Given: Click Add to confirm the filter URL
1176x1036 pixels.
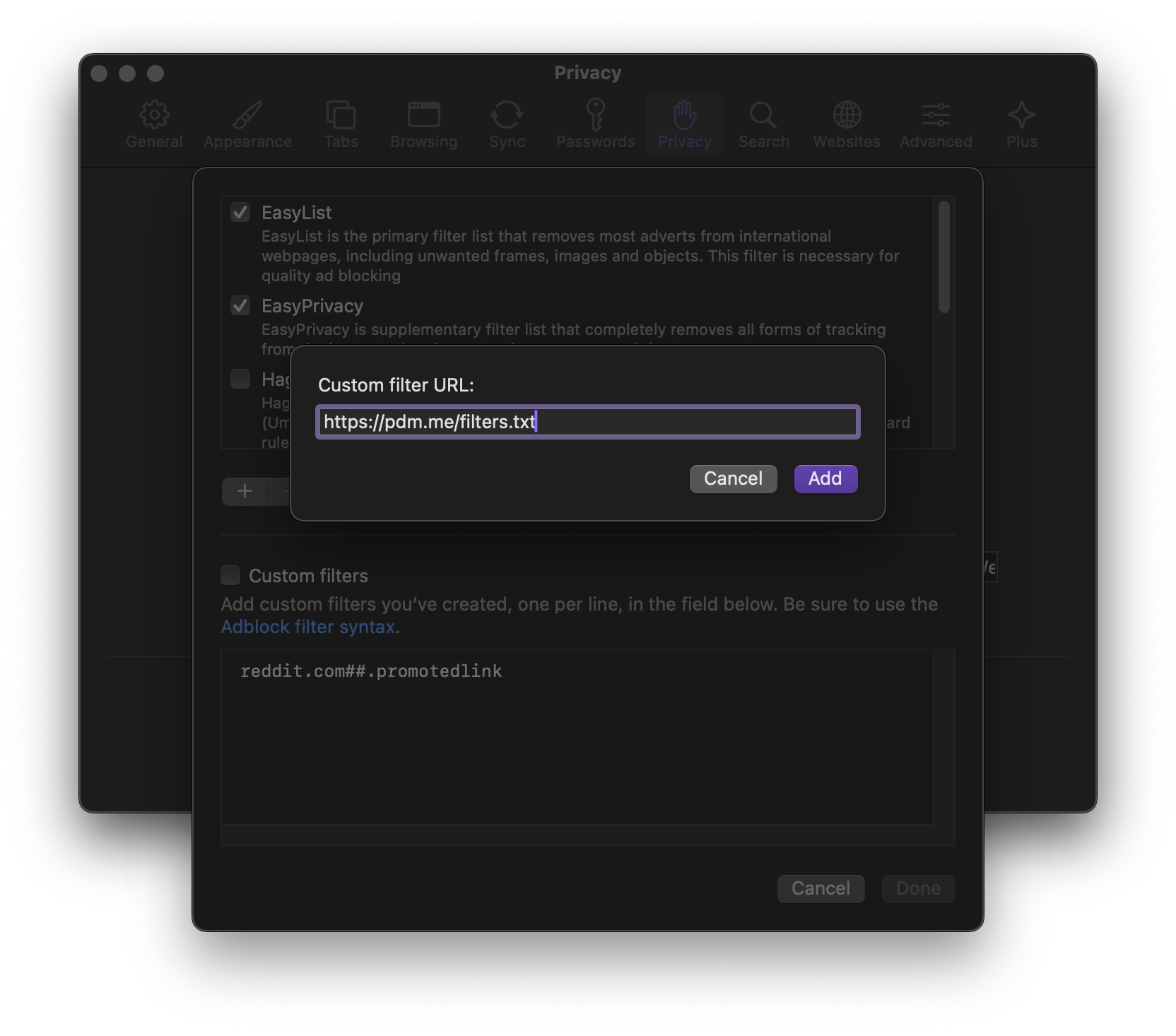Looking at the screenshot, I should pyautogui.click(x=825, y=478).
